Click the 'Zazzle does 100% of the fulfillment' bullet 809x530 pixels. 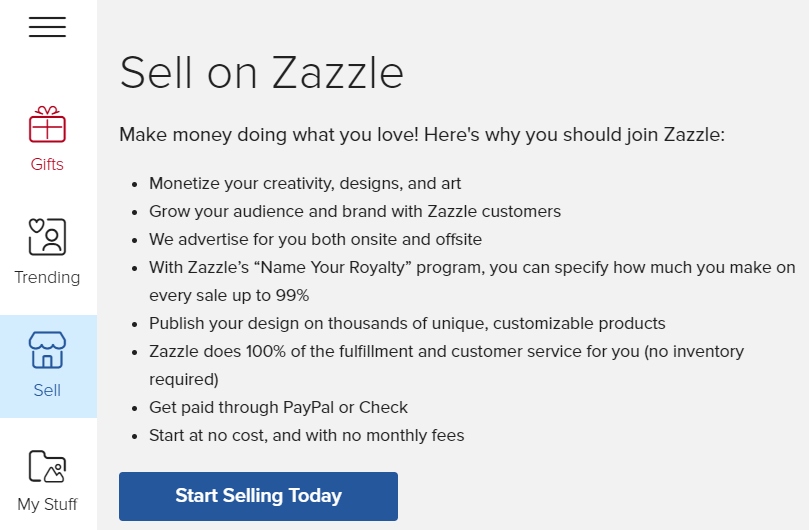446,365
